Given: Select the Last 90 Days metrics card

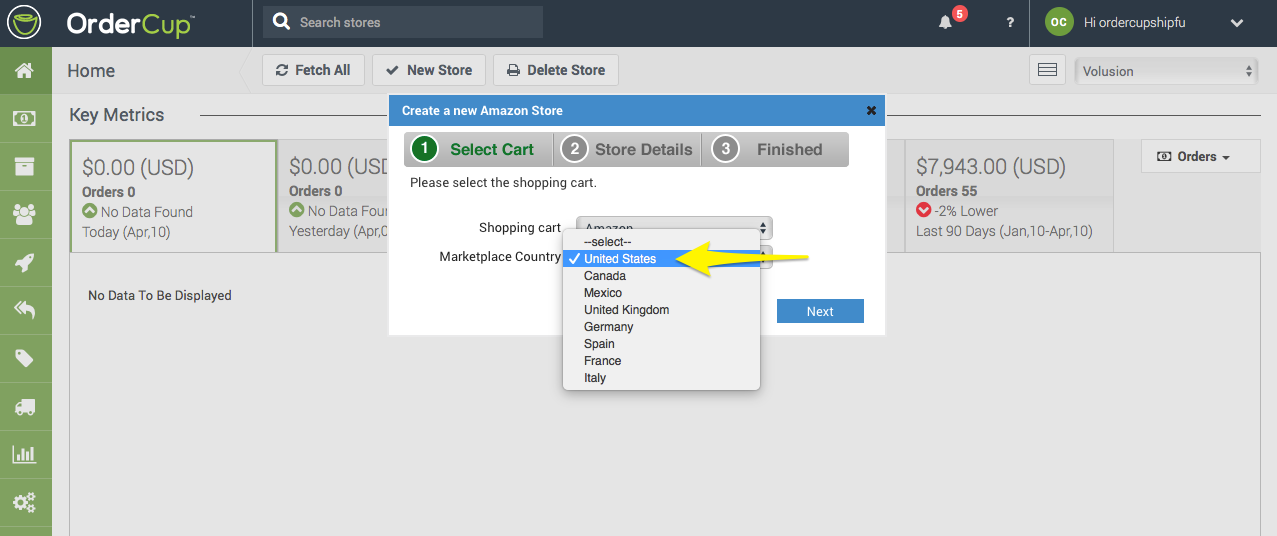Looking at the screenshot, I should pos(1008,196).
